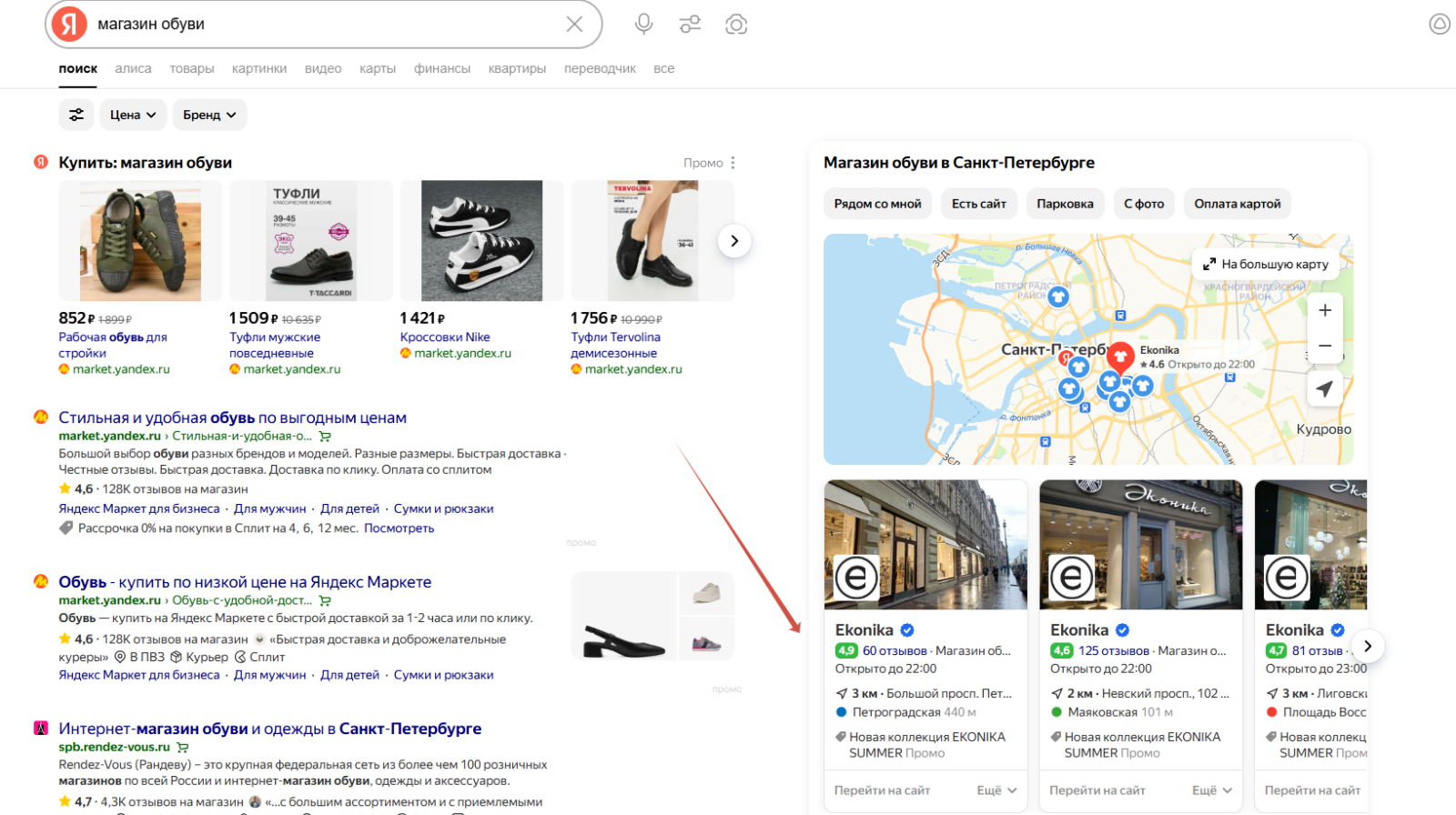
Task: Click inside the search field магазин обуви
Action: 323,25
